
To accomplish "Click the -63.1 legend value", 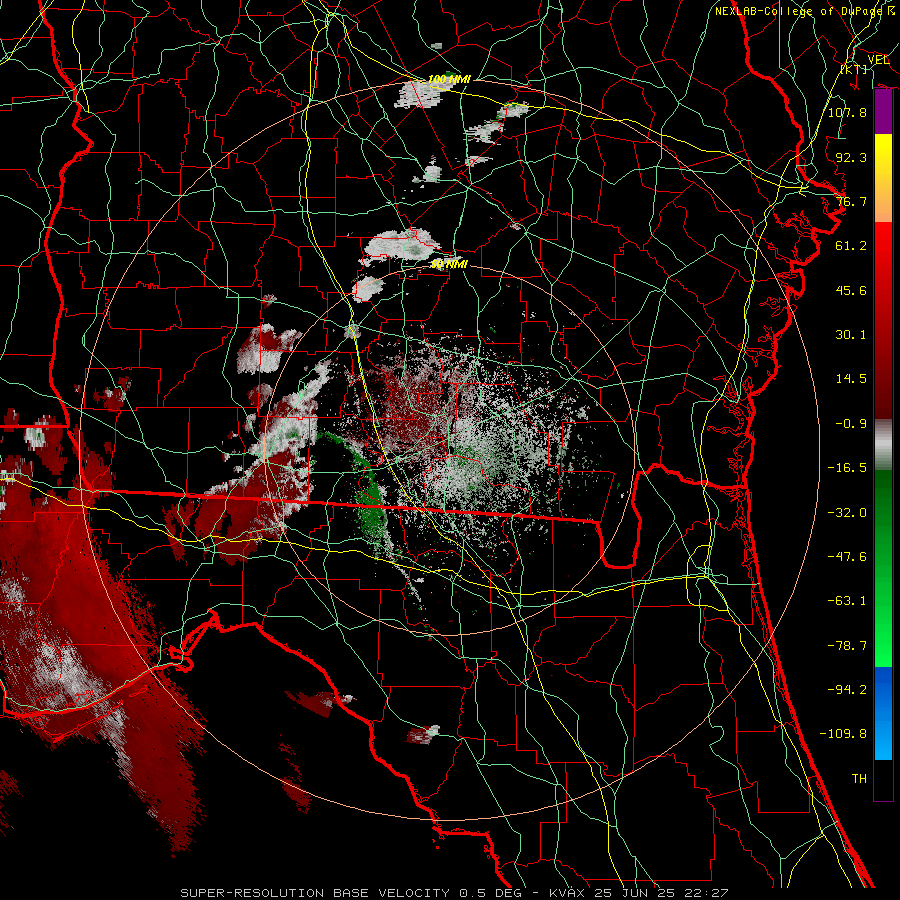I will click(847, 601).
